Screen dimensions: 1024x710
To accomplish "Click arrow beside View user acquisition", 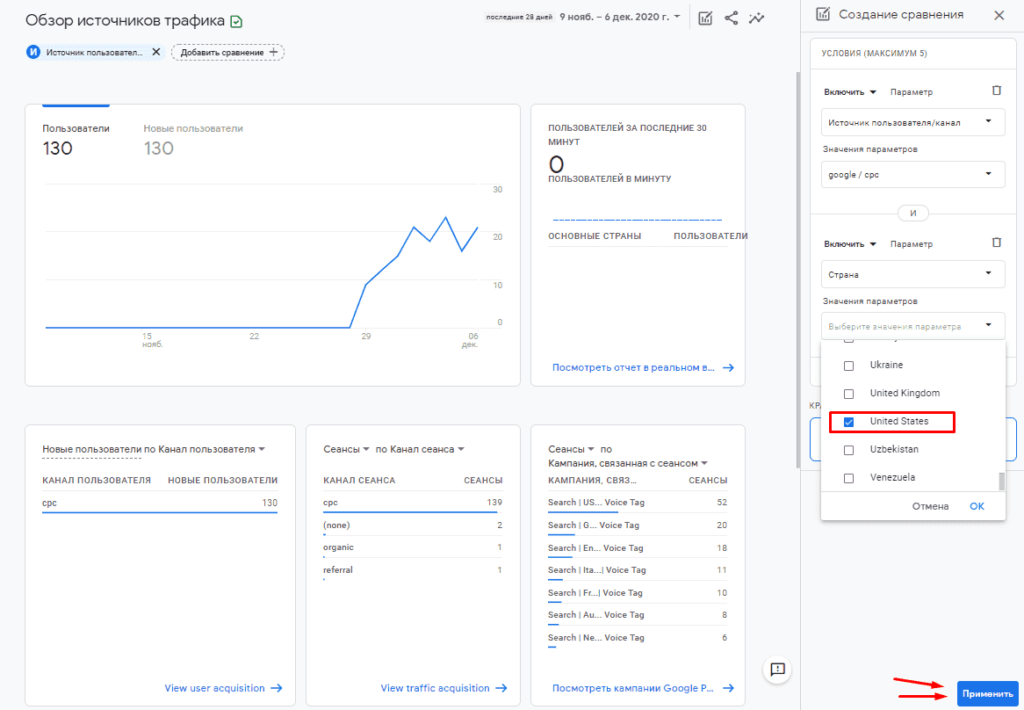I will tap(276, 688).
